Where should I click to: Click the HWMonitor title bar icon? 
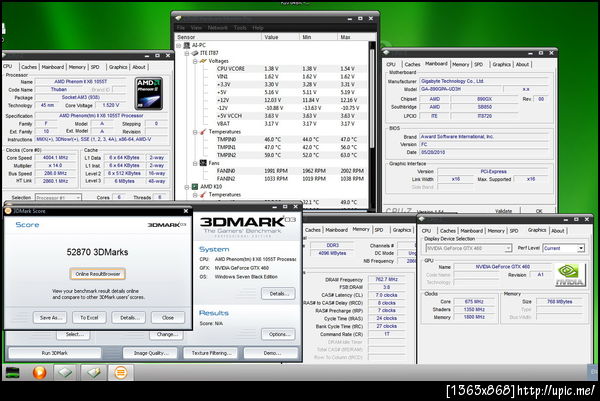178,18
